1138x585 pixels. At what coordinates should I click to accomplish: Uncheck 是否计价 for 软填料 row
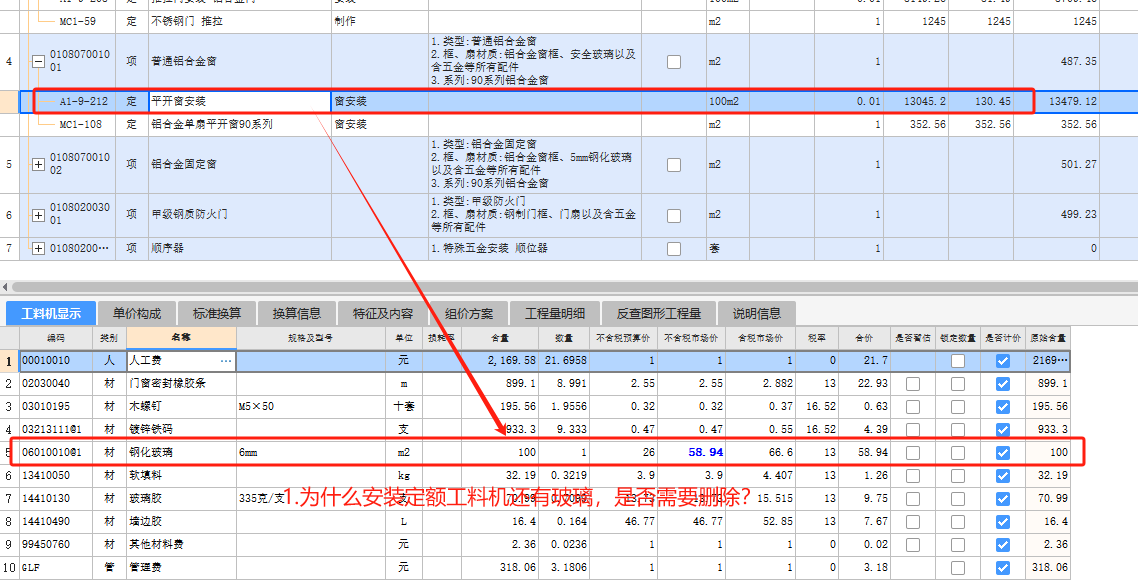[x=1003, y=476]
